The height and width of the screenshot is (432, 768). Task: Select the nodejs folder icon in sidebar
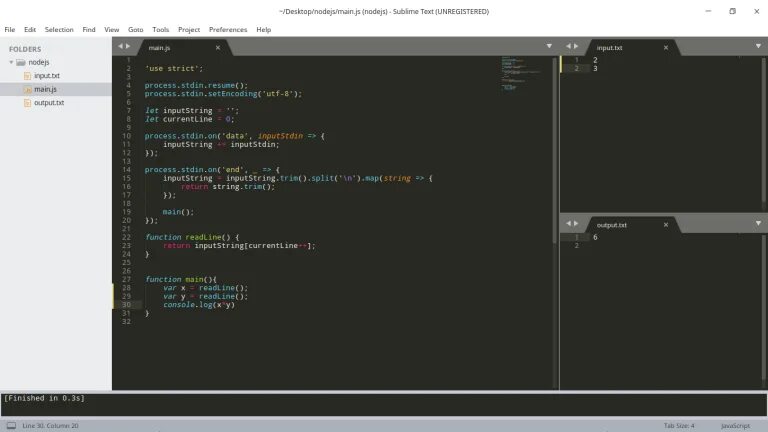point(21,62)
